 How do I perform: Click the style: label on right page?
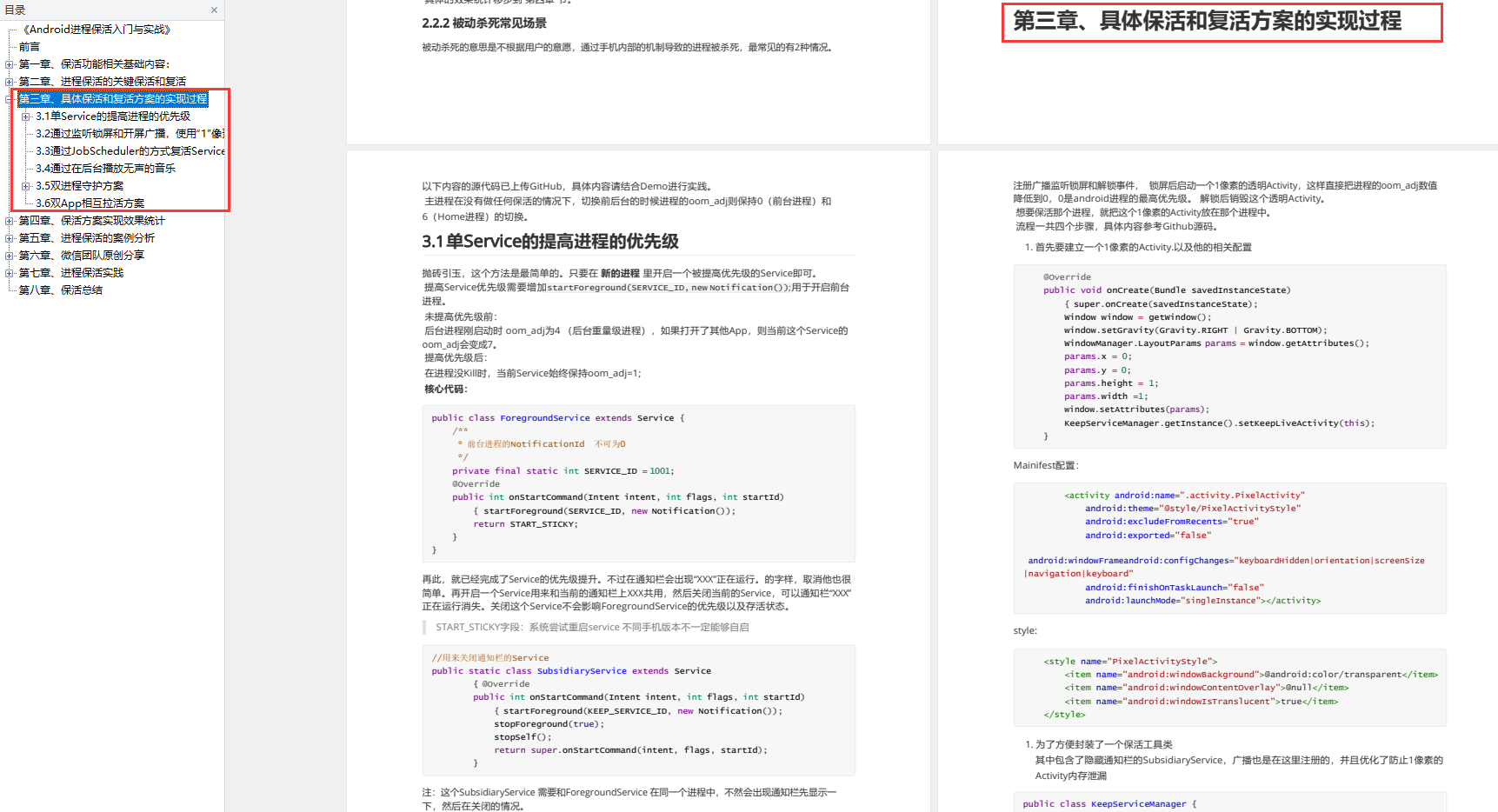(x=1025, y=630)
